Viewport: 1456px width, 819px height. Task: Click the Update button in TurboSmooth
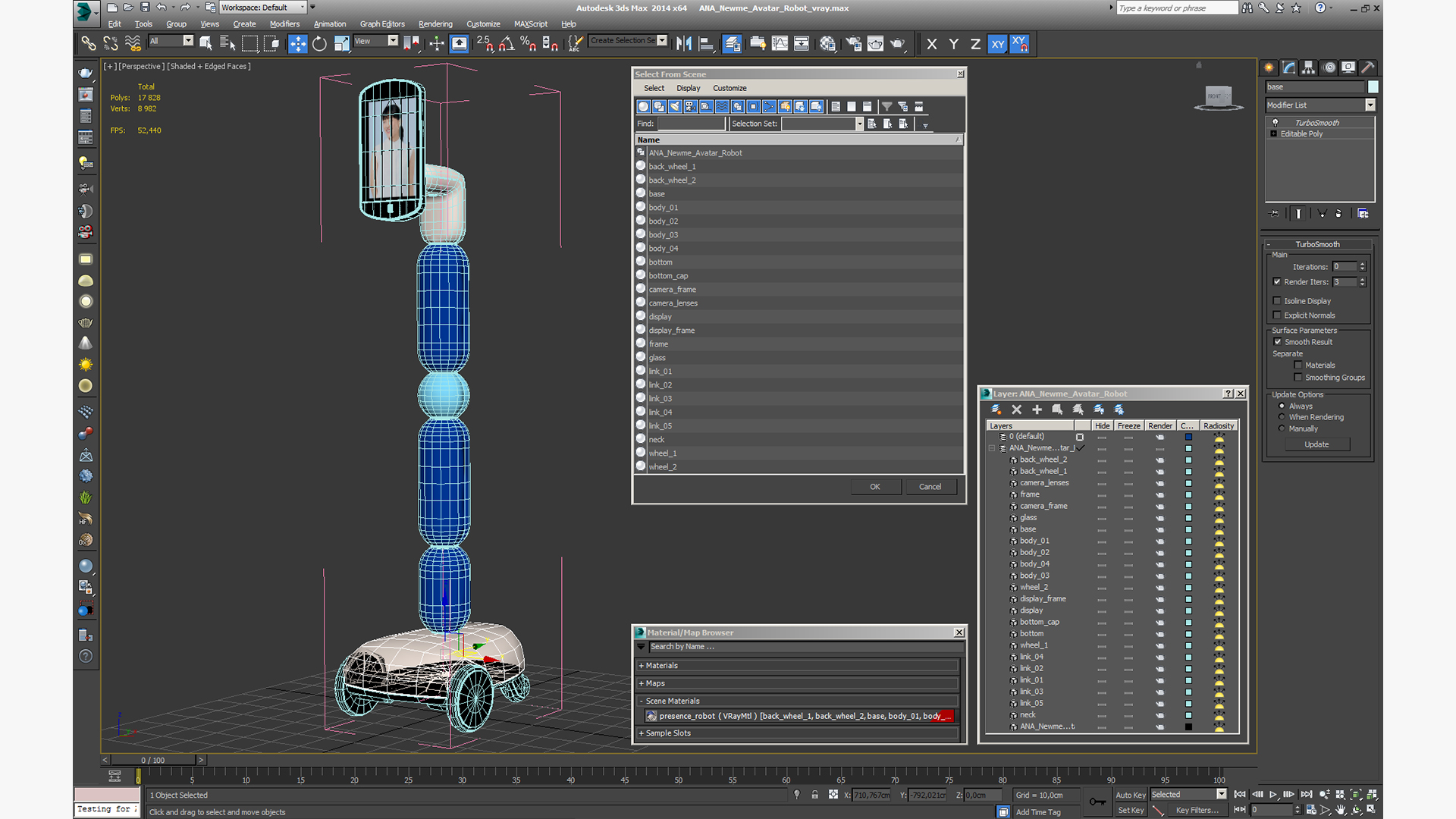[x=1316, y=444]
